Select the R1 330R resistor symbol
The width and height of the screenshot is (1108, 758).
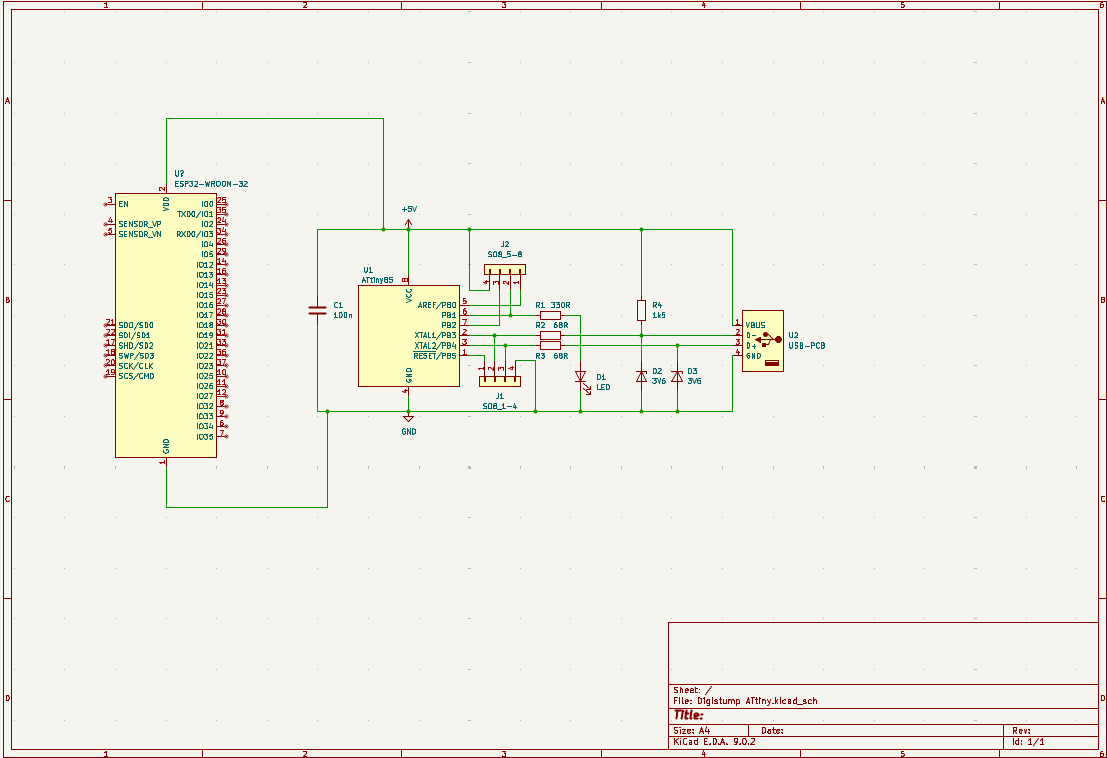550,315
